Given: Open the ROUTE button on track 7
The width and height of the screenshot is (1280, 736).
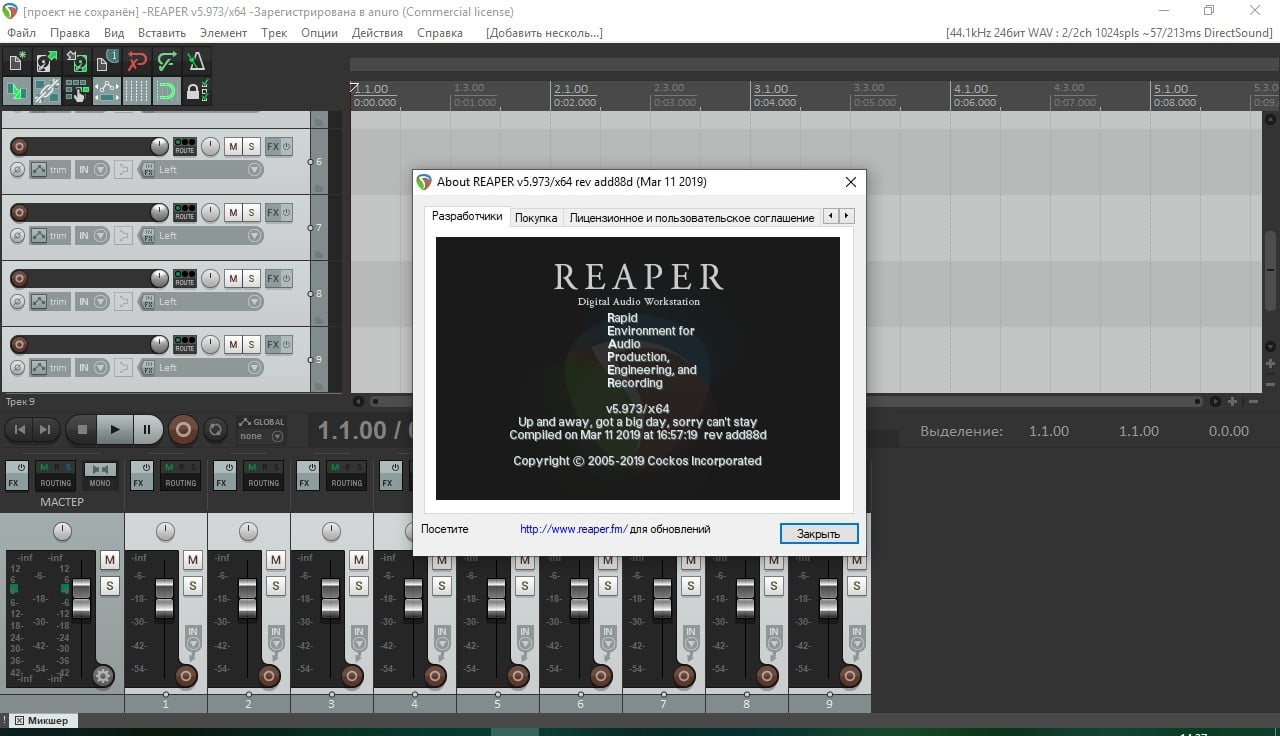Looking at the screenshot, I should click(x=185, y=212).
